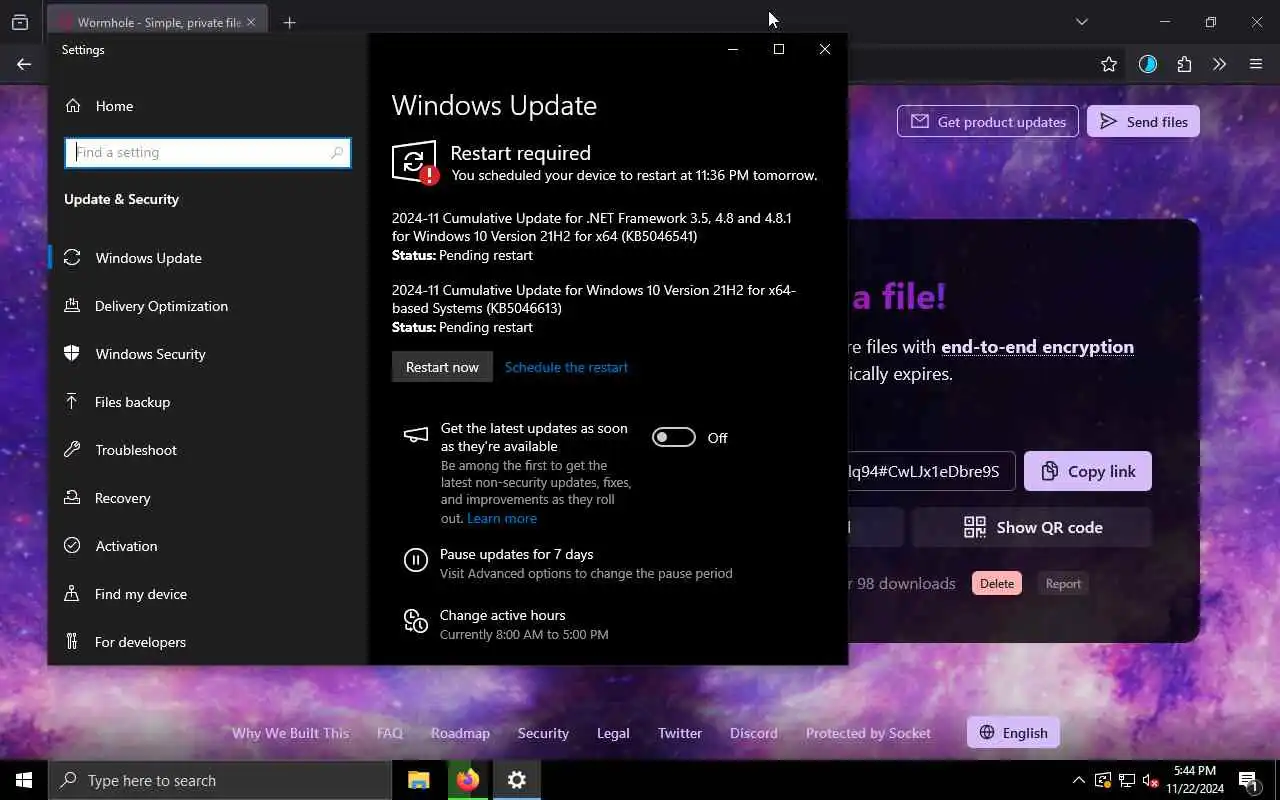
Task: Open Delivery Optimization settings
Action: coord(161,306)
